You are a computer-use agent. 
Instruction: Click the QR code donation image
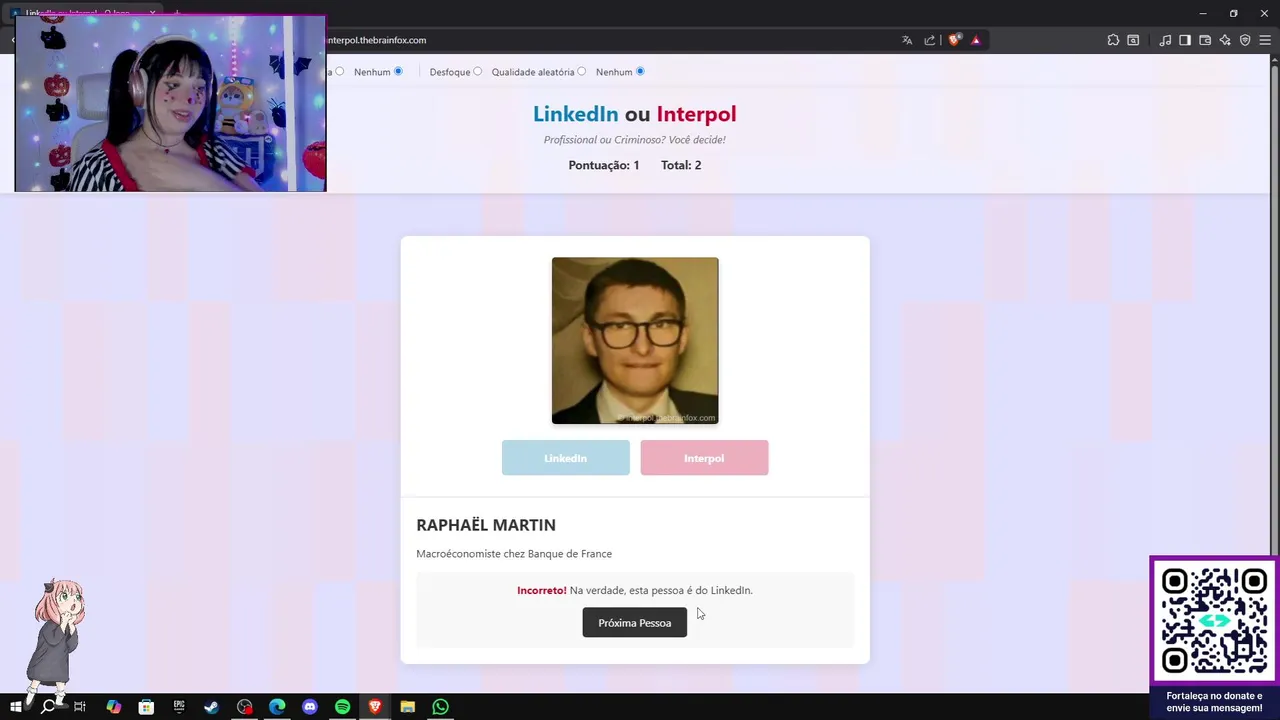[1214, 621]
